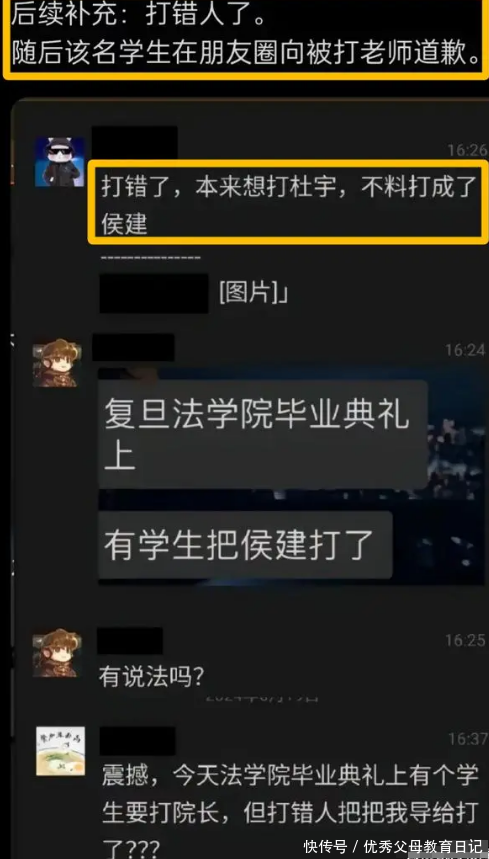Tap the partially hidden date separator
This screenshot has height=859, width=489.
(262, 698)
